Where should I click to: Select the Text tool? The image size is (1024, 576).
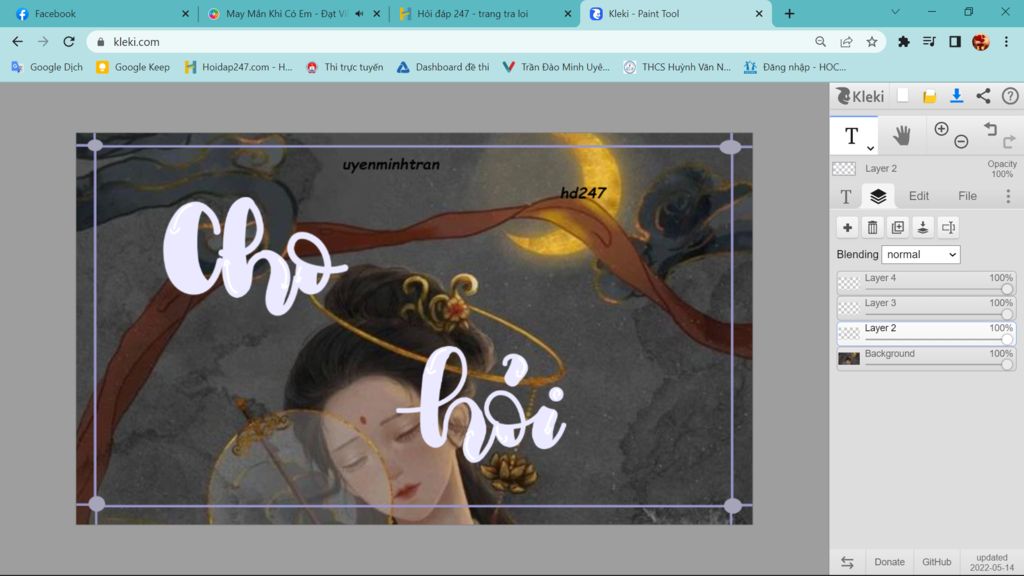pyautogui.click(x=851, y=136)
